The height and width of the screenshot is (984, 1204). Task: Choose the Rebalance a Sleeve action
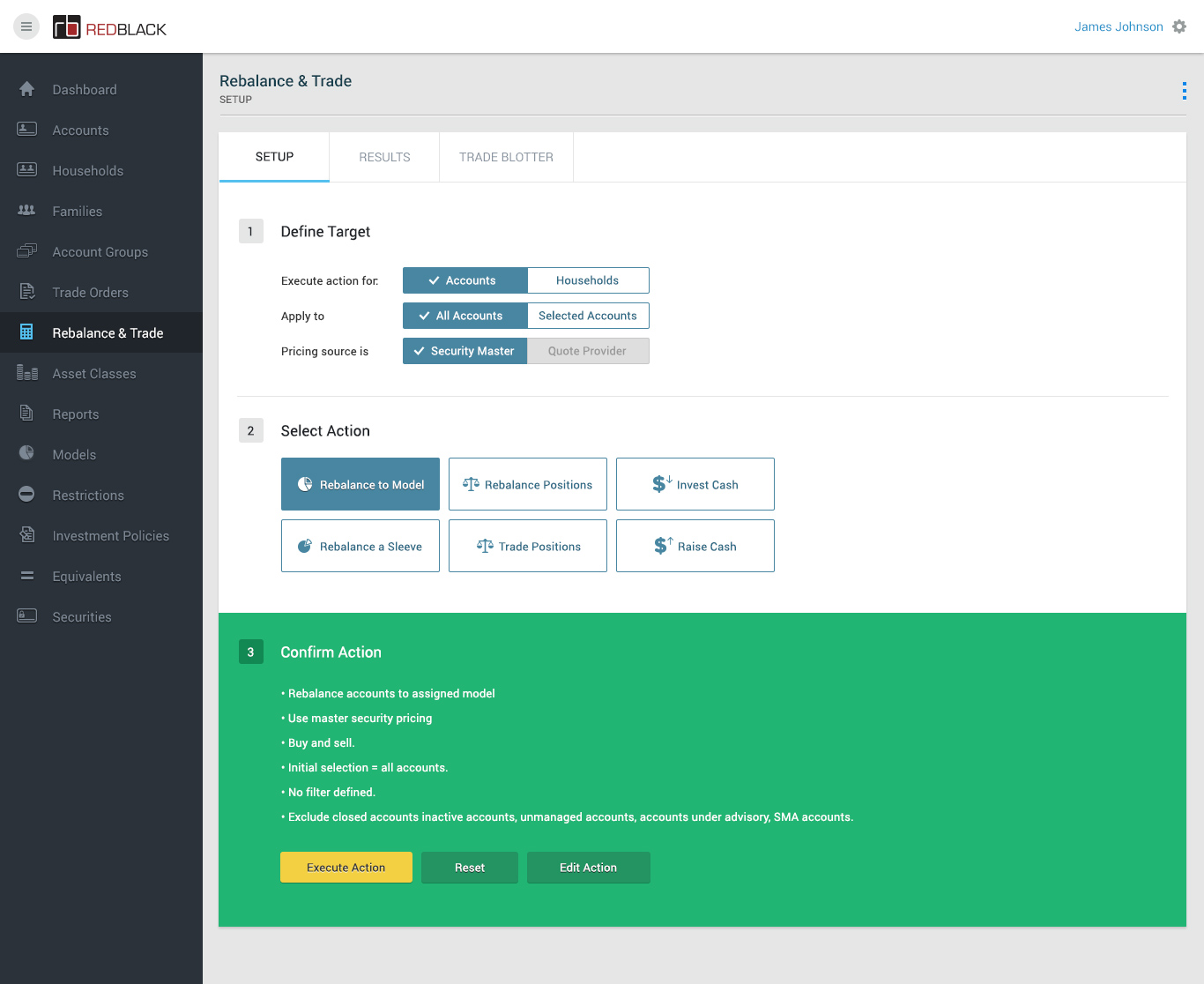360,546
